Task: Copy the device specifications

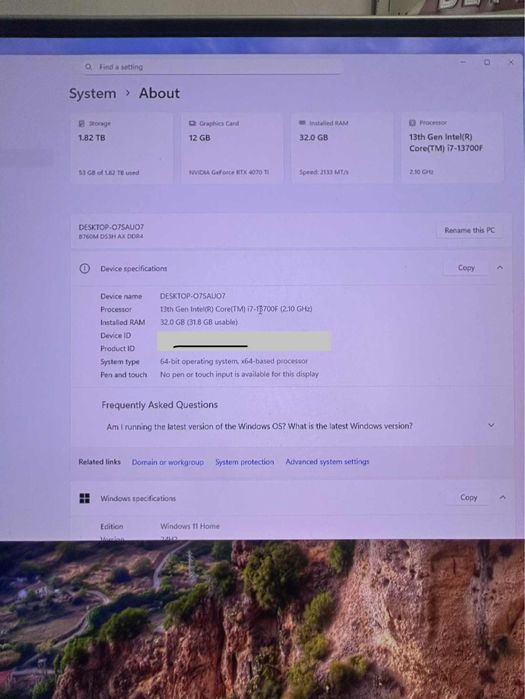Action: coord(466,267)
